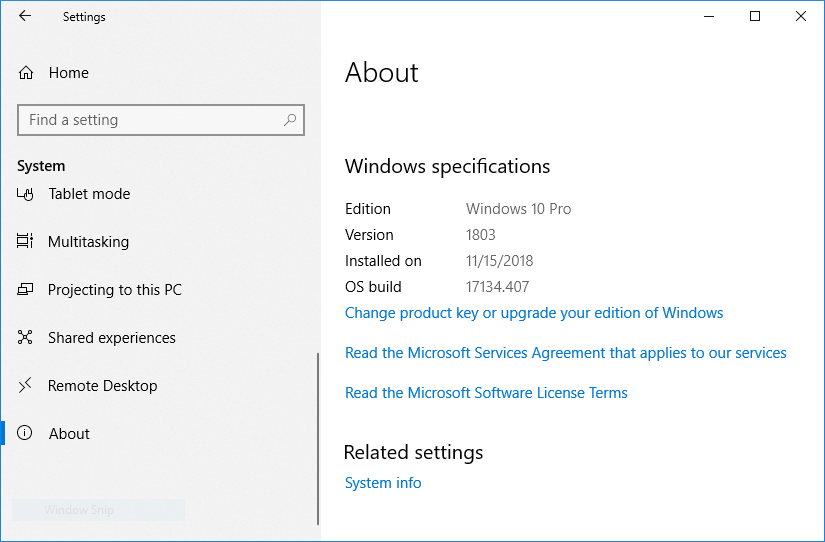Click the Version label

click(369, 235)
